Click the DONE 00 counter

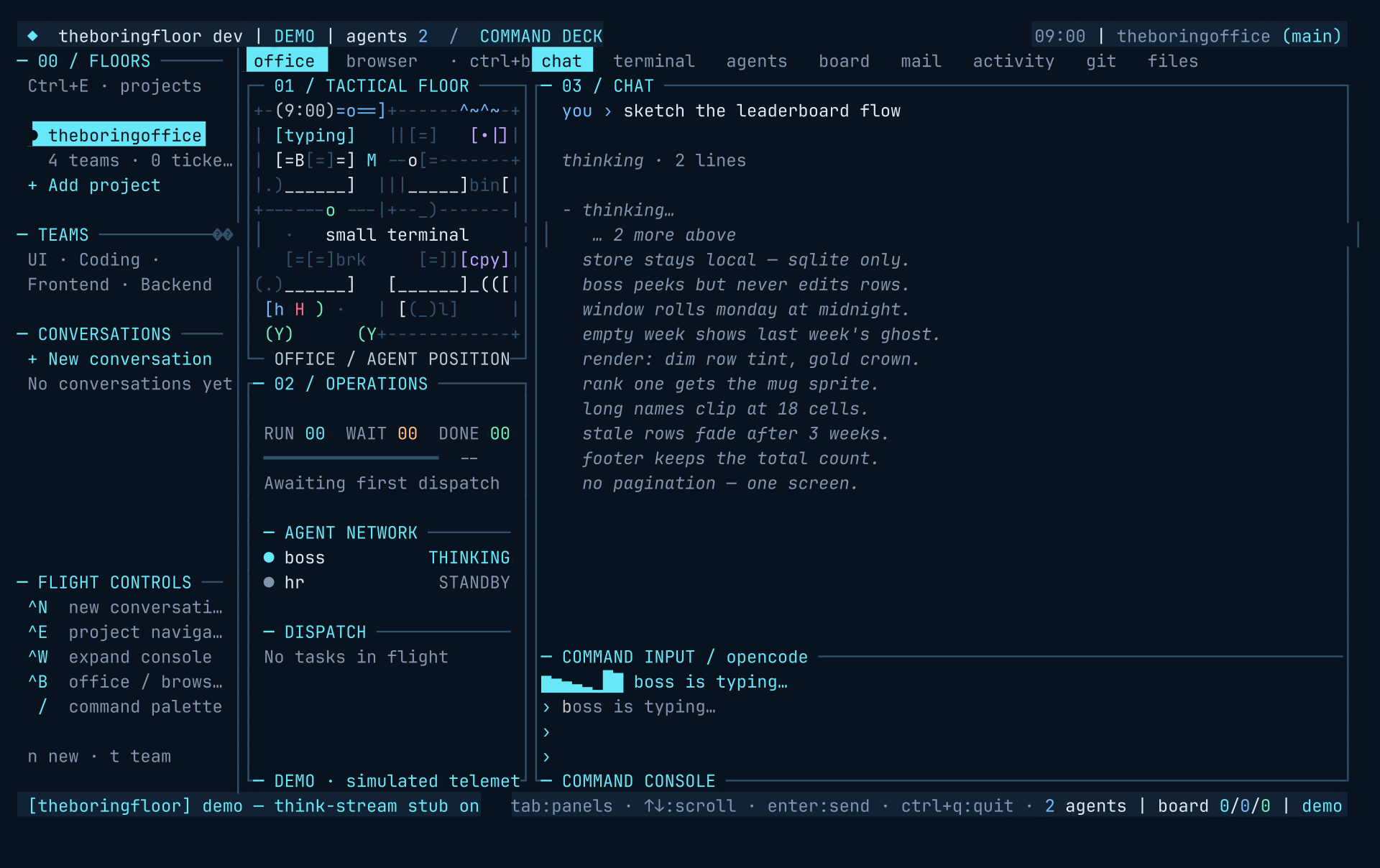[474, 434]
